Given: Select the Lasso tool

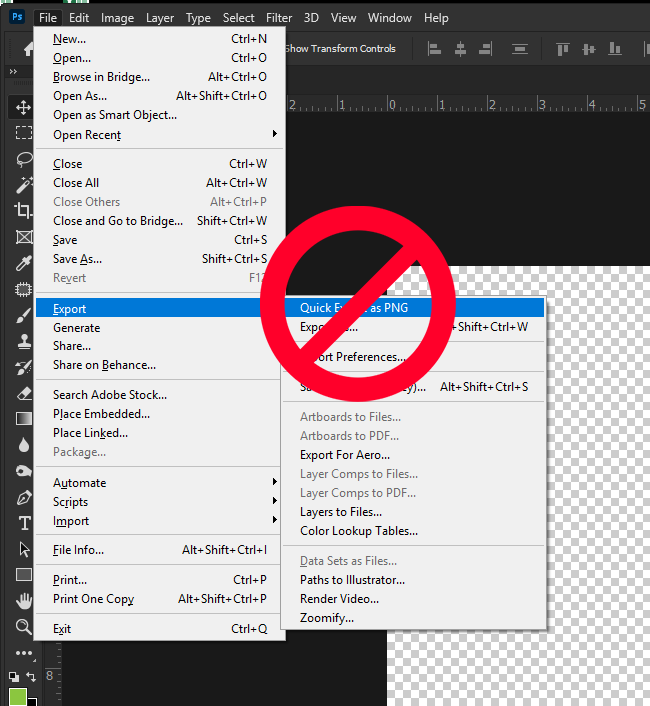Looking at the screenshot, I should 23,159.
